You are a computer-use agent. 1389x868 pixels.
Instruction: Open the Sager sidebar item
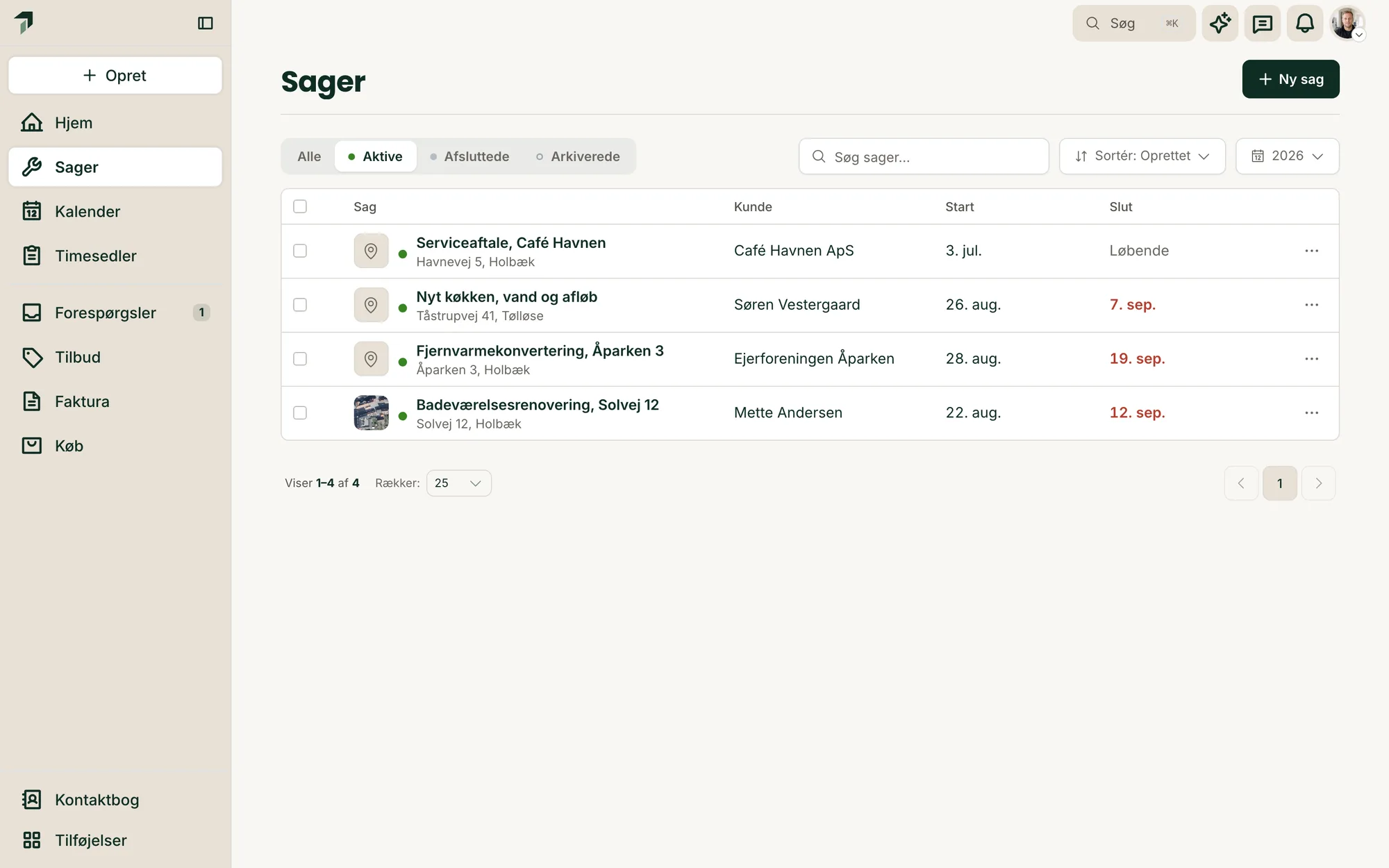pyautogui.click(x=115, y=167)
